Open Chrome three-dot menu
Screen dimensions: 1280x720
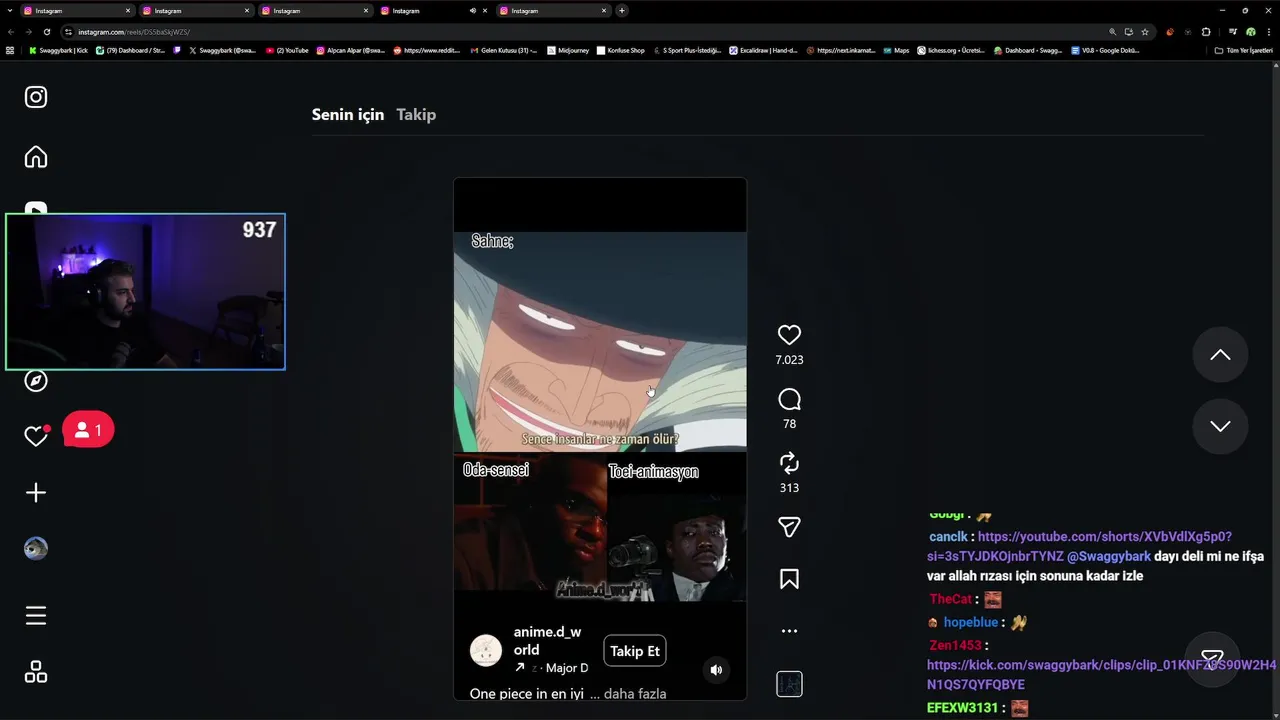pyautogui.click(x=1268, y=32)
